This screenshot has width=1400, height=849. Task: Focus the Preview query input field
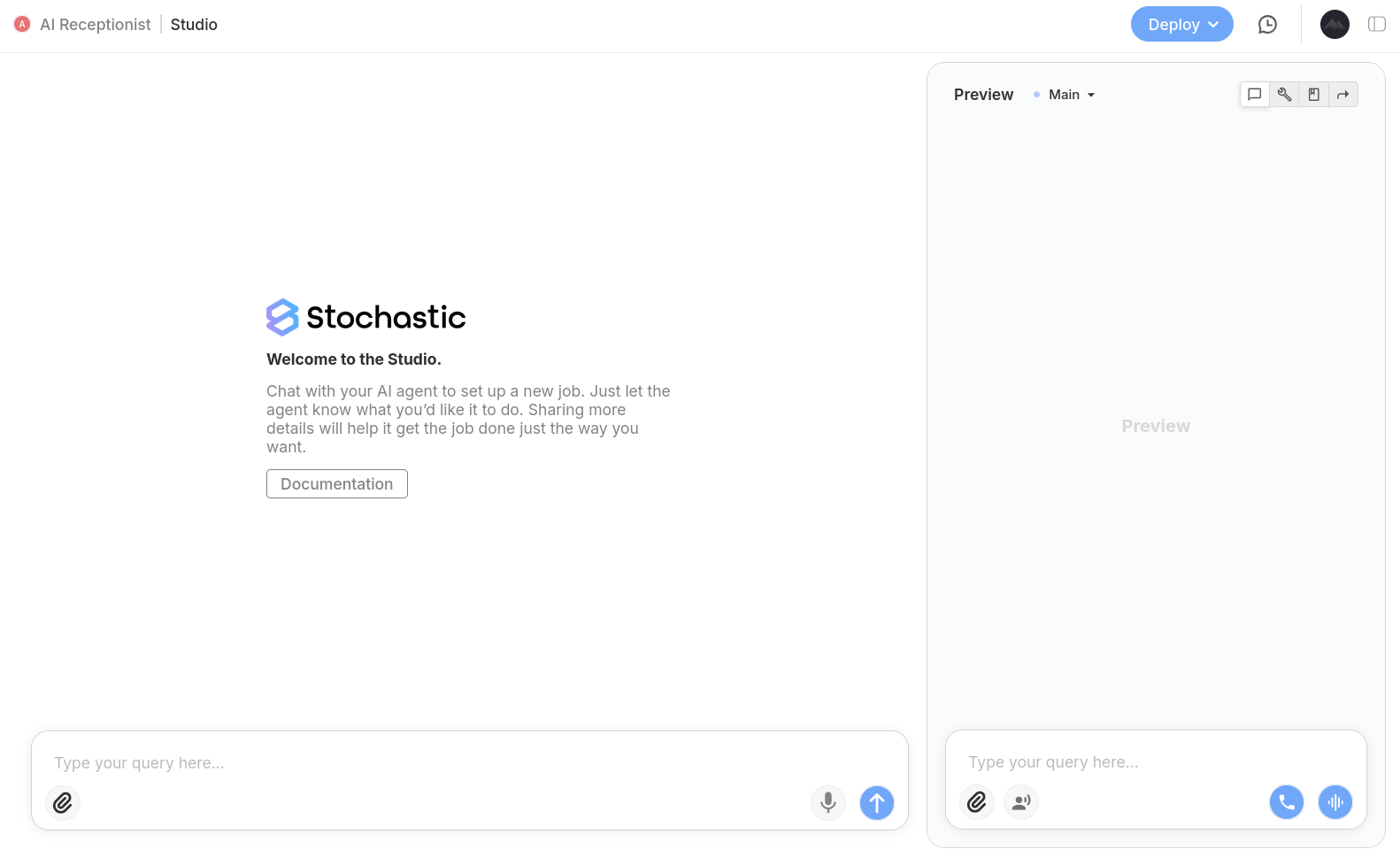pos(1156,762)
